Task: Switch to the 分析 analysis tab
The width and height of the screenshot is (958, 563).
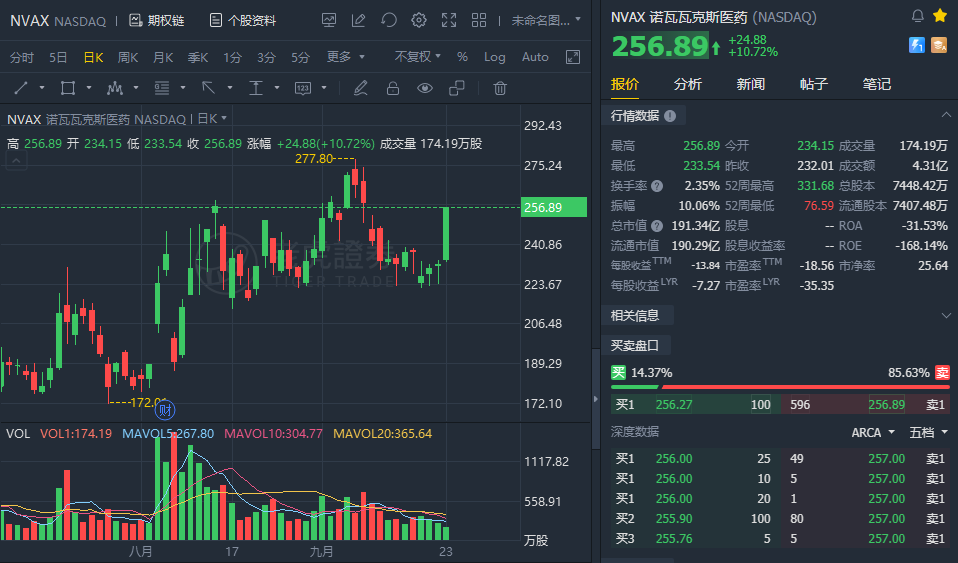Action: point(688,84)
